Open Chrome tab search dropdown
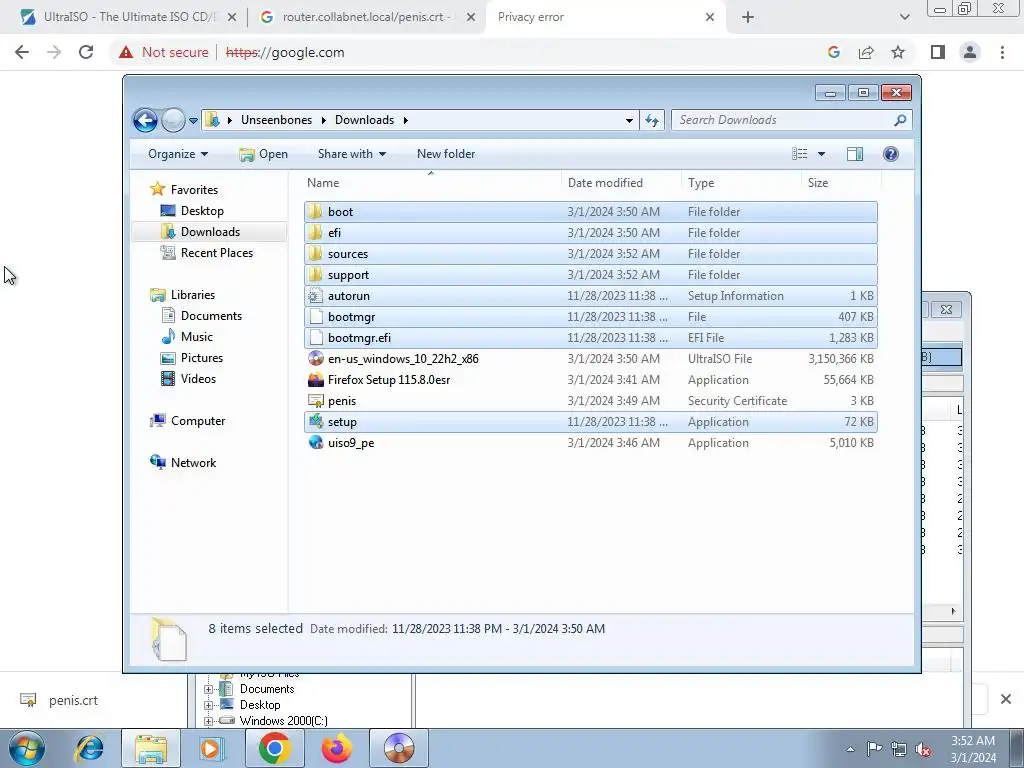The width and height of the screenshot is (1024, 768). click(x=904, y=18)
